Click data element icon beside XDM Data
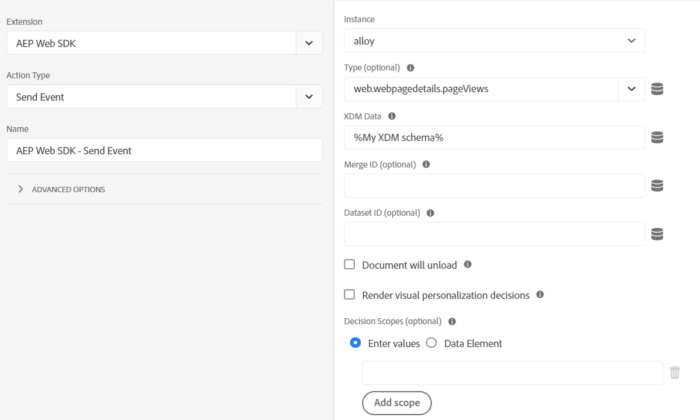 657,137
